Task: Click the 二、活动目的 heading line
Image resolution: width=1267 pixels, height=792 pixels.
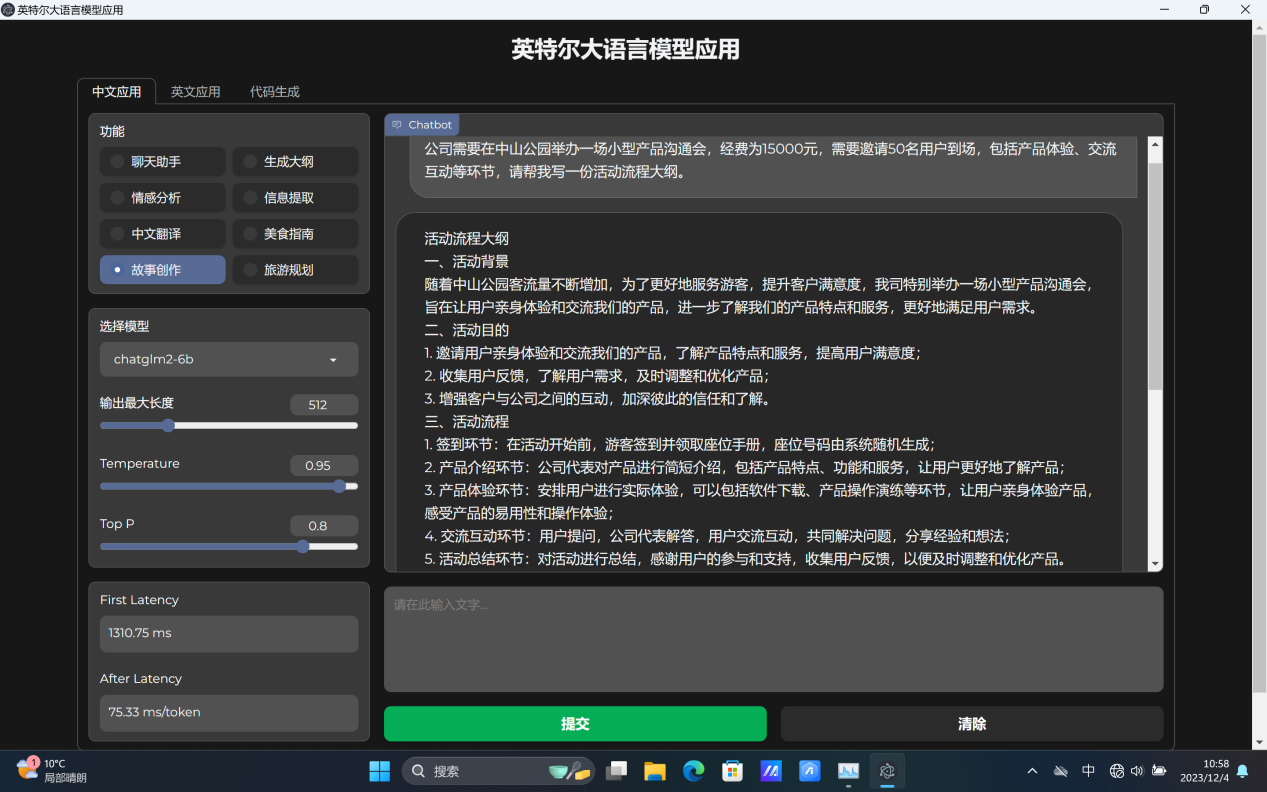Action: (x=467, y=330)
